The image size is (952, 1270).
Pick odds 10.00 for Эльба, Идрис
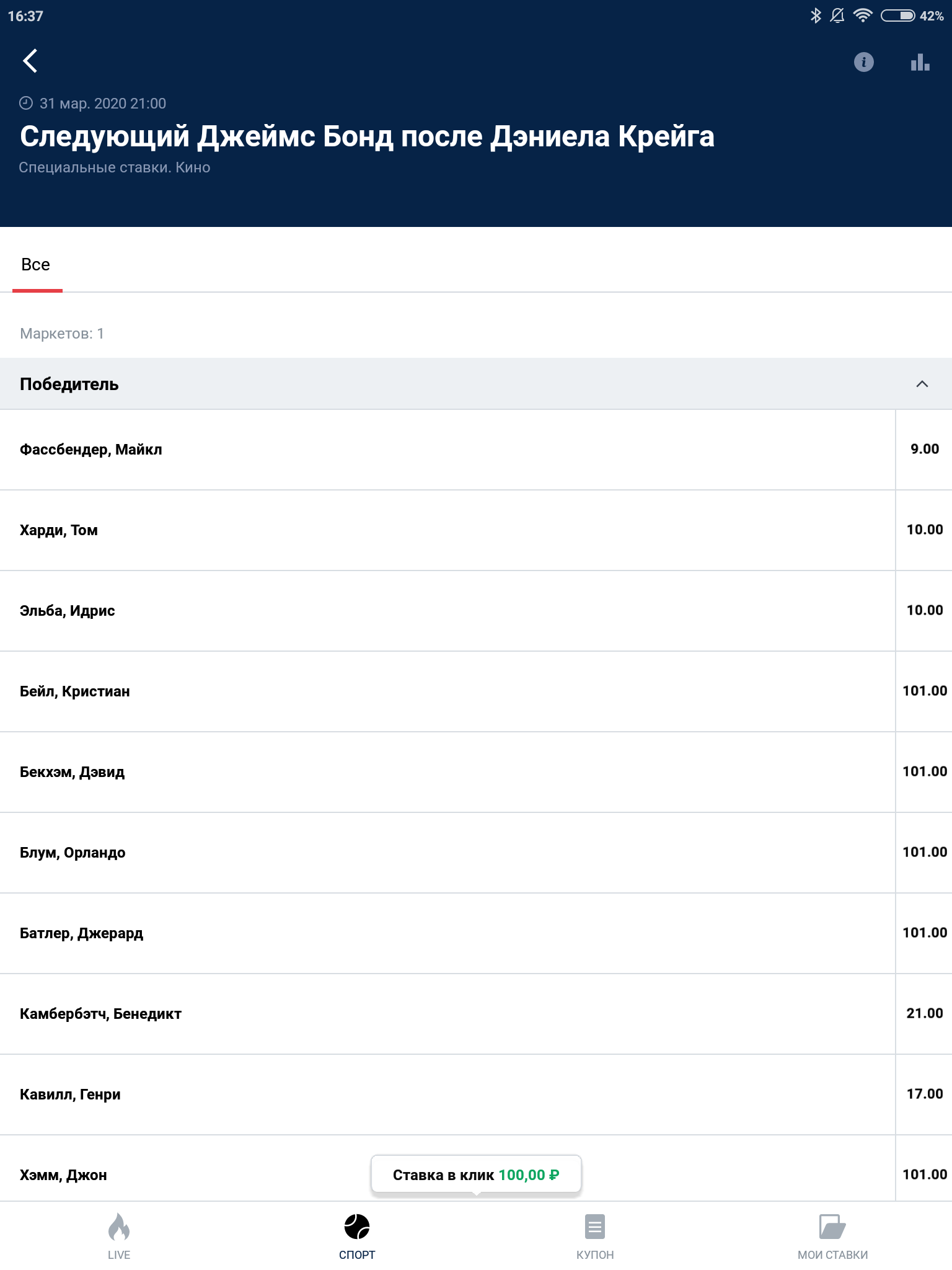tap(924, 611)
